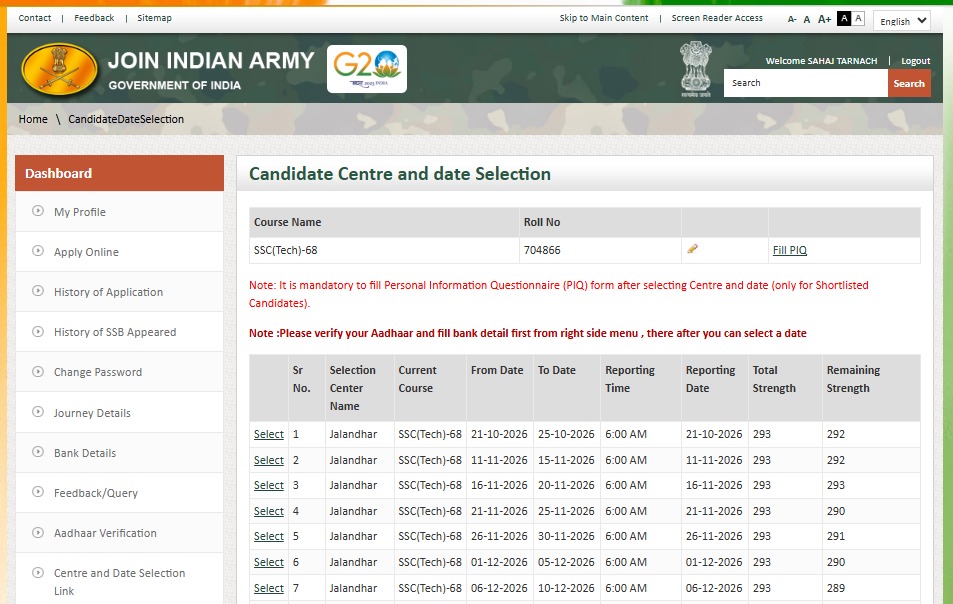Click the JOIN INDIAN ARMY site title

coord(211,61)
